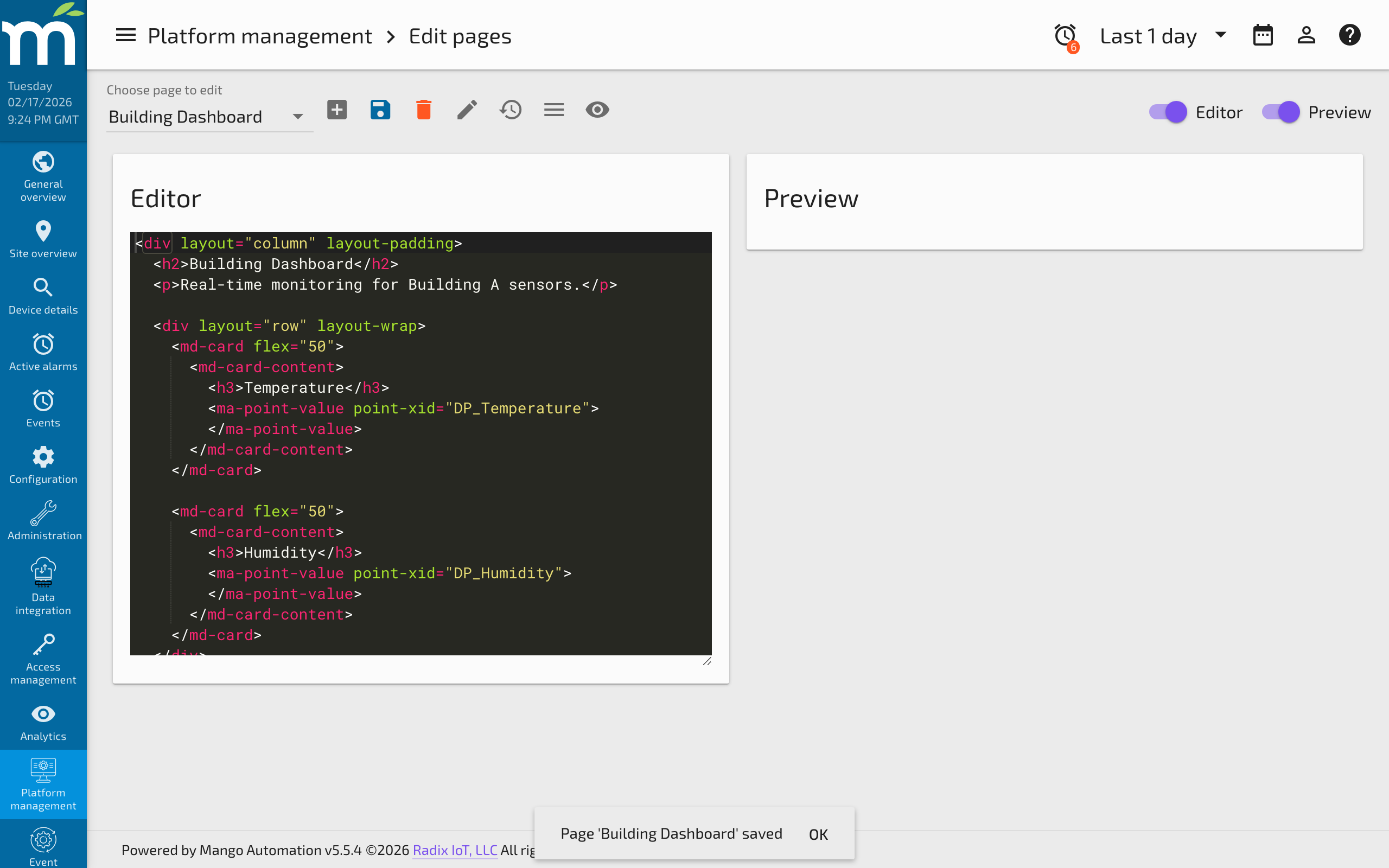Viewport: 1389px width, 868px height.
Task: Delete the Building Dashboard page
Action: click(424, 109)
